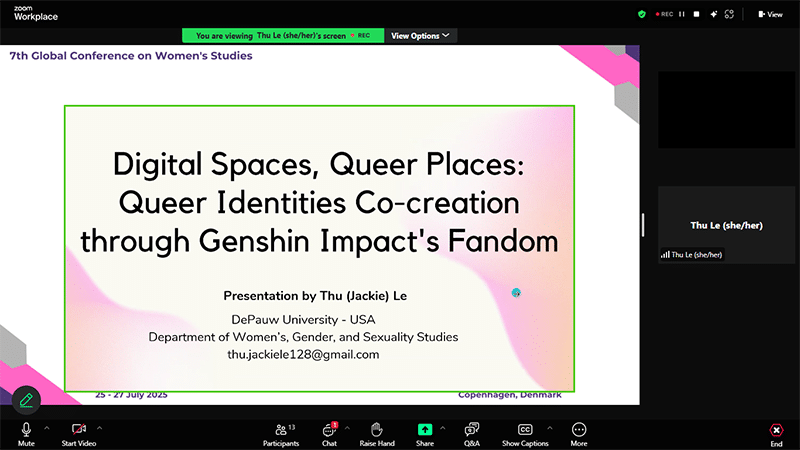This screenshot has width=800, height=450.
Task: Toggle Show Captions
Action: click(x=525, y=429)
